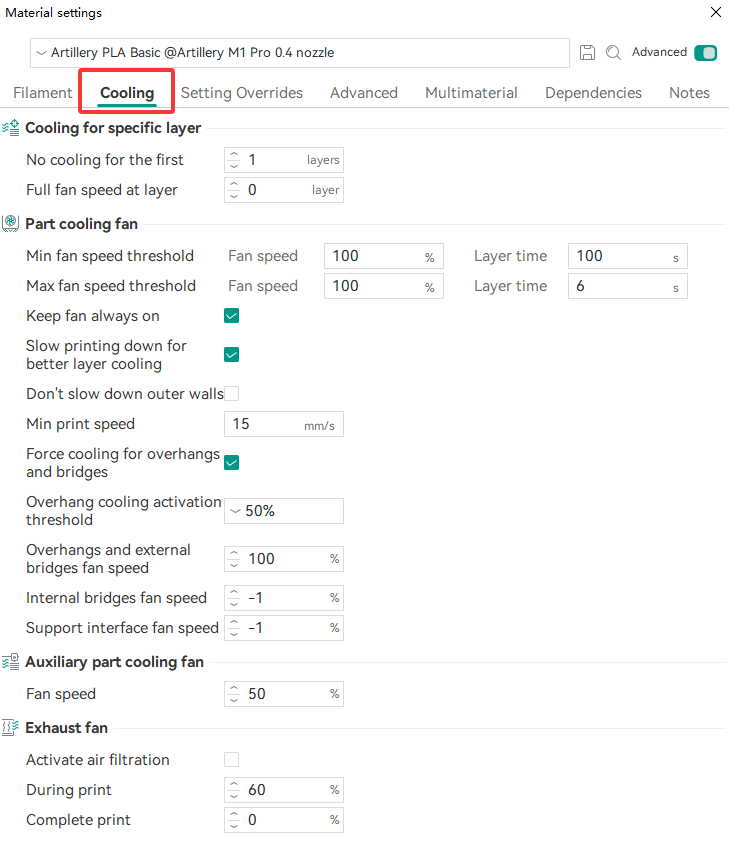Turn off the Advanced mode toggle
This screenshot has width=729, height=847.
click(705, 53)
